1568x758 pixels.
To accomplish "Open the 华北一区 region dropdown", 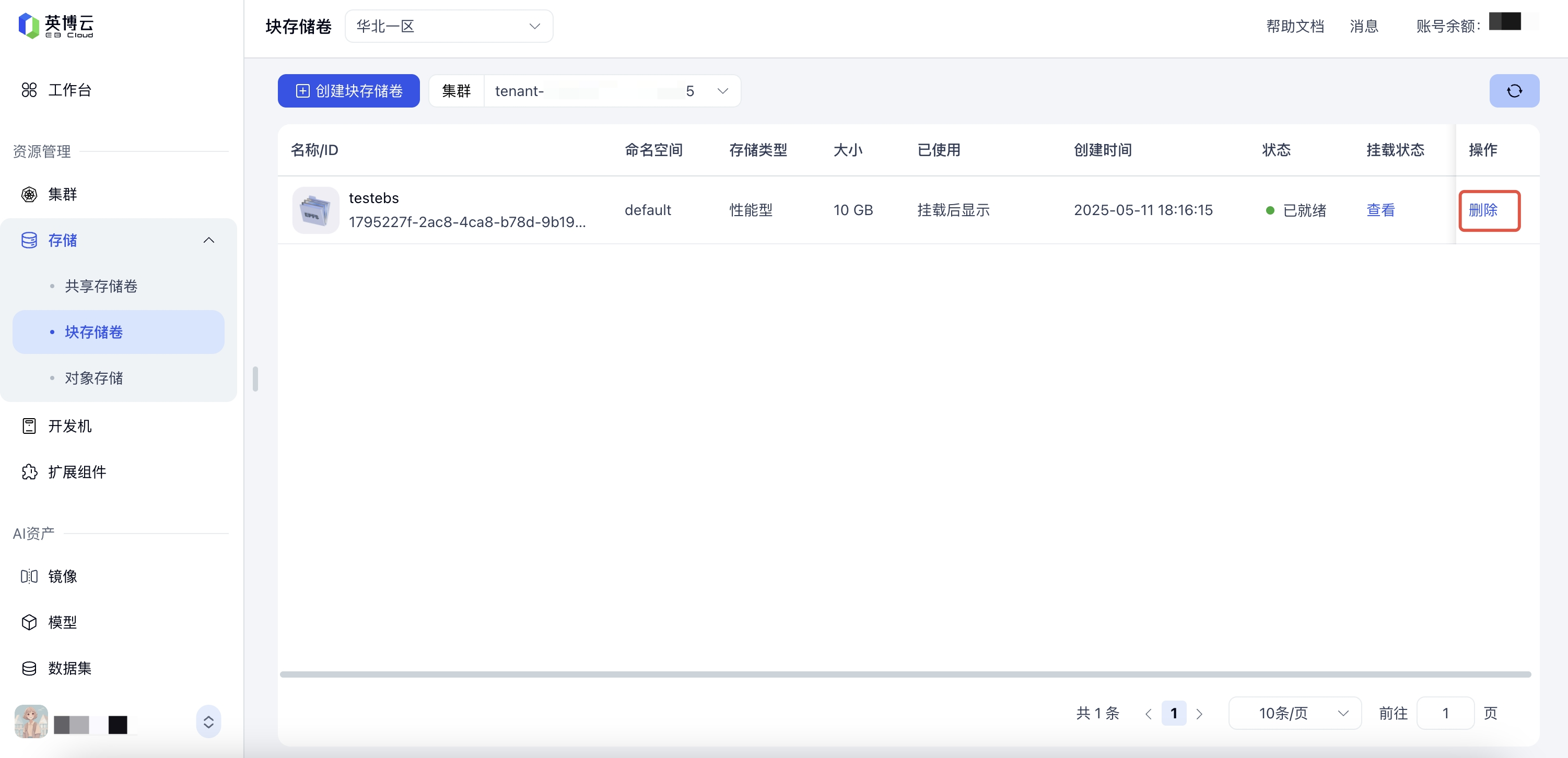I will [x=449, y=26].
